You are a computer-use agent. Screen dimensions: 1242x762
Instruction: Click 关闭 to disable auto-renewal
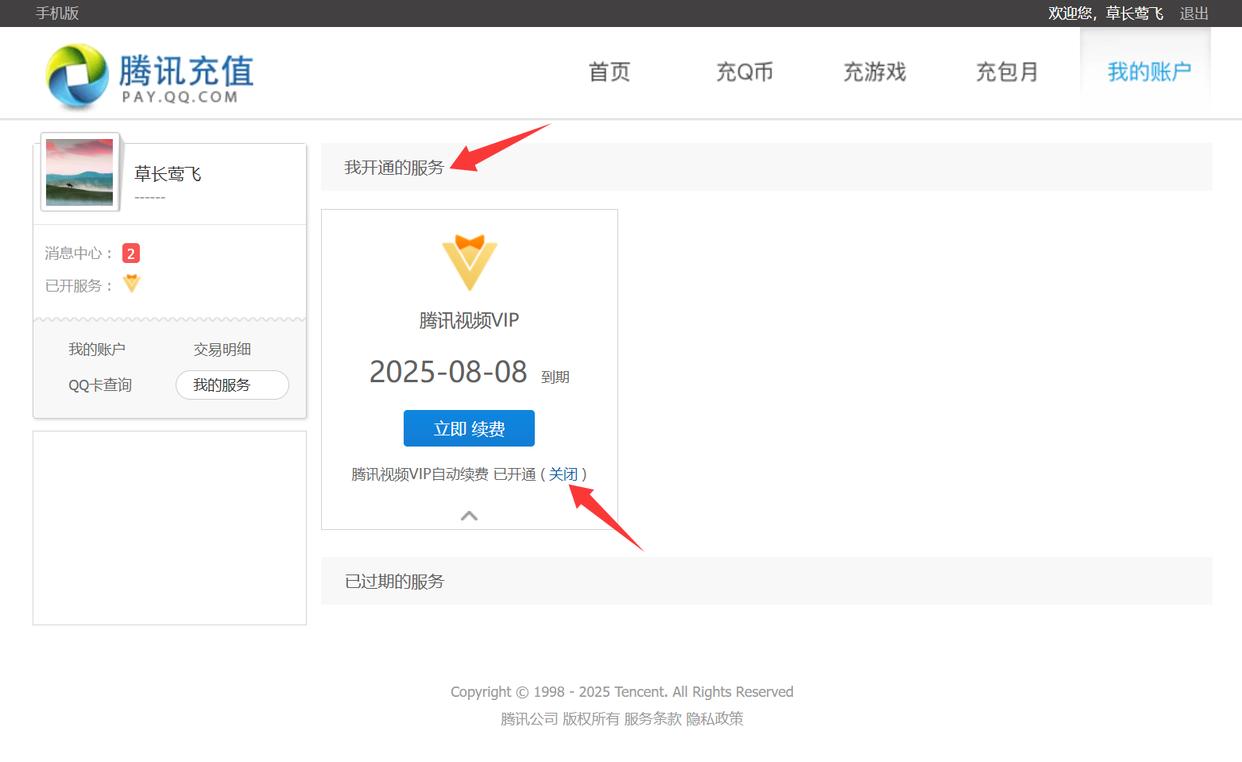(563, 474)
